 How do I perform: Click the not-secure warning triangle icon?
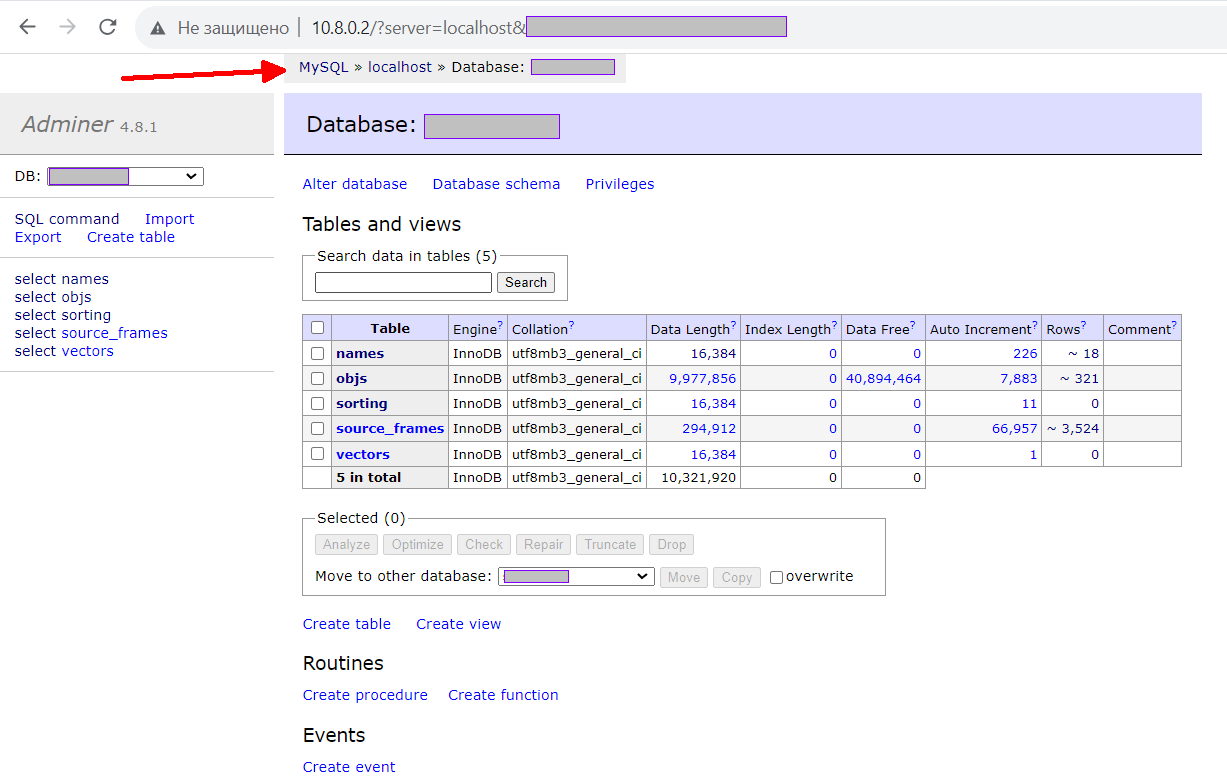[158, 28]
